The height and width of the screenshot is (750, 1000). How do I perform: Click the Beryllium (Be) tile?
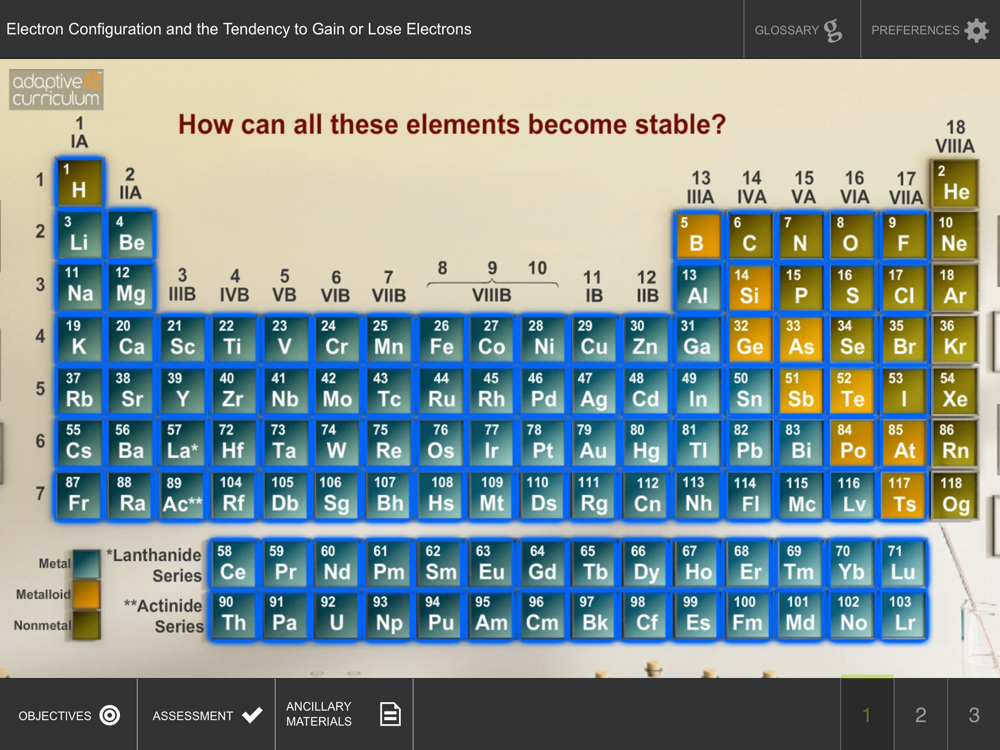tap(131, 235)
